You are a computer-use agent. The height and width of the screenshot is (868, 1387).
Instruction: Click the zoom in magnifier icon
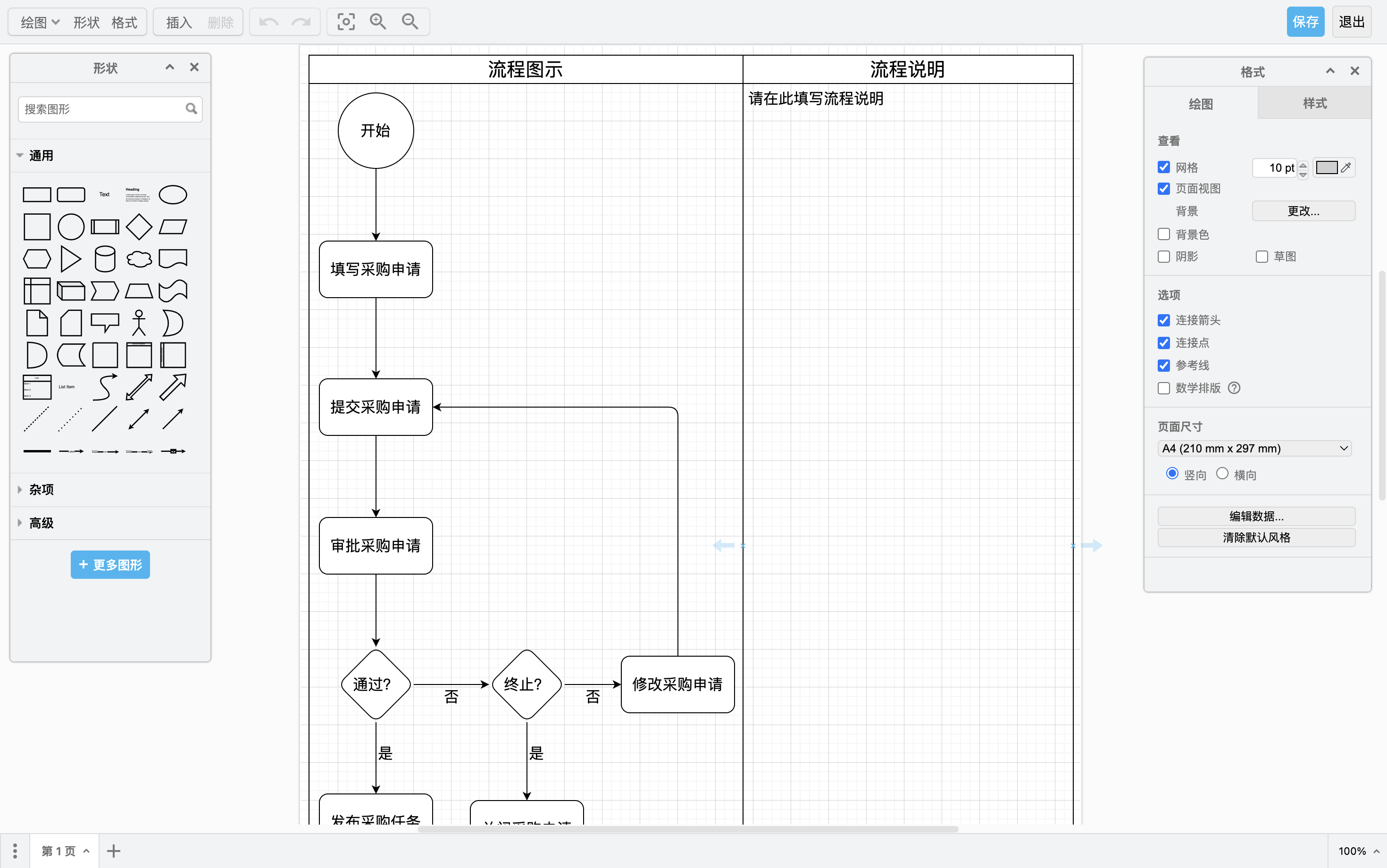[x=378, y=22]
